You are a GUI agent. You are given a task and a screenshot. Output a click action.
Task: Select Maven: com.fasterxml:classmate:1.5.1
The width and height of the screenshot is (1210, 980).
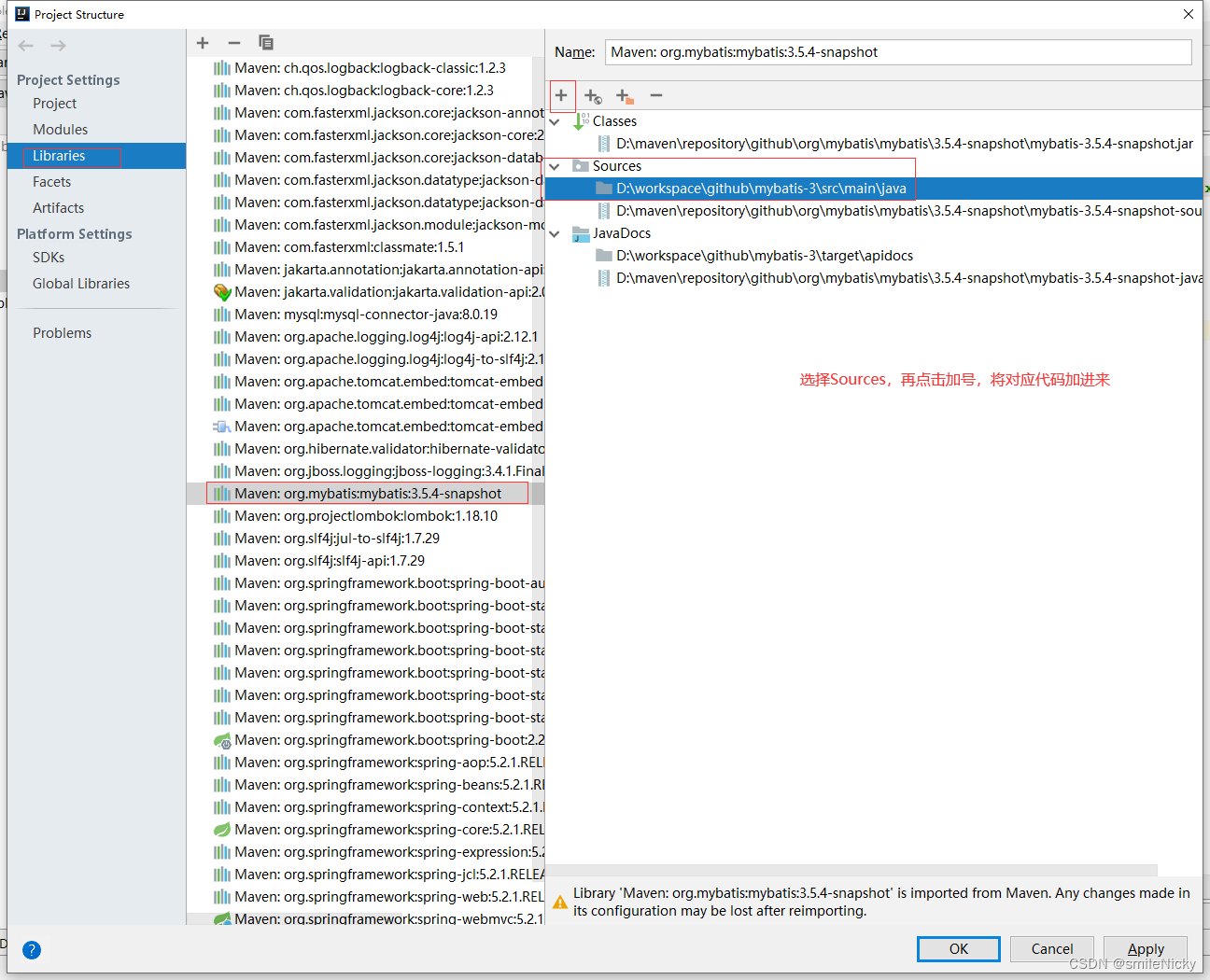pos(349,247)
